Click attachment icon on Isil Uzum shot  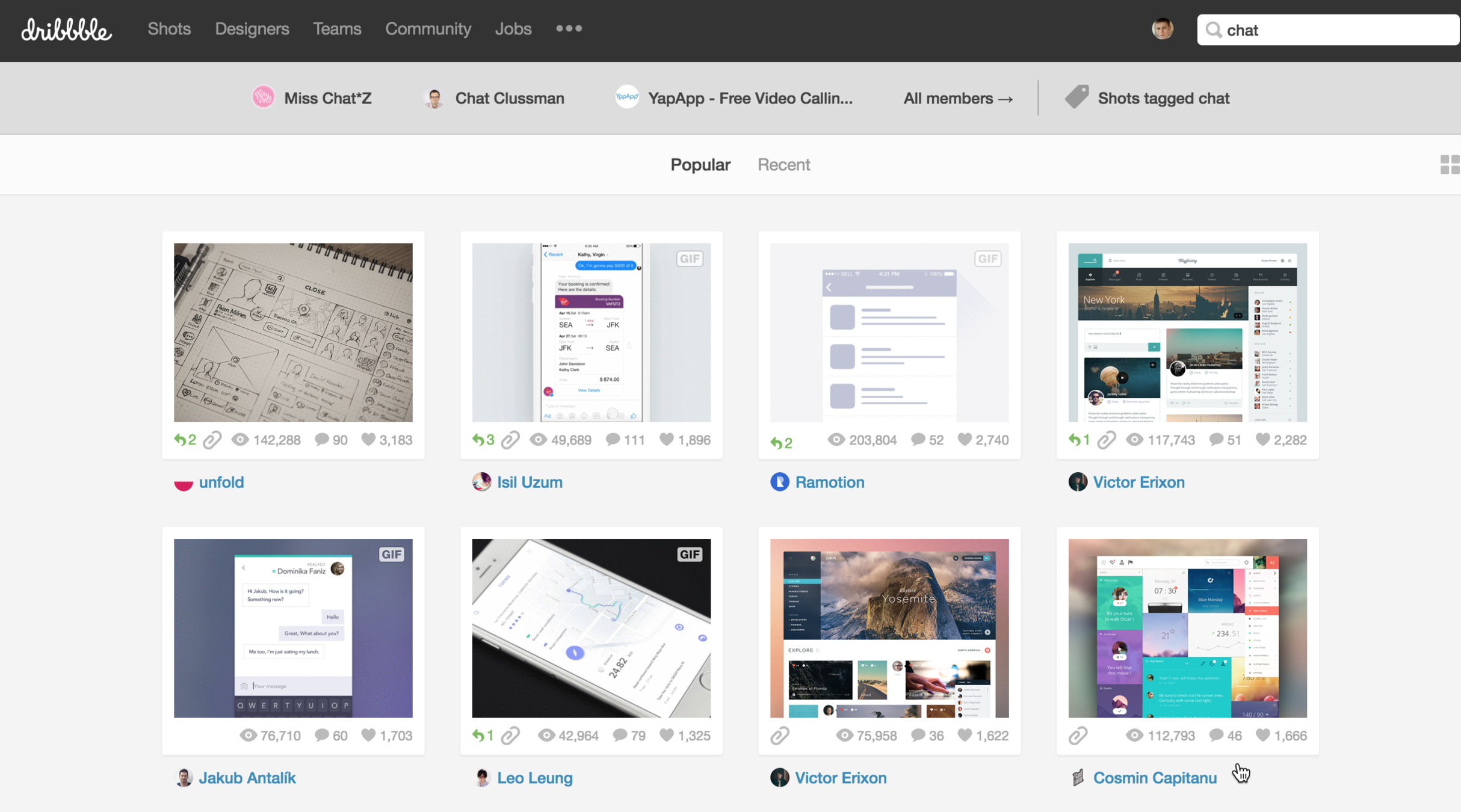510,440
